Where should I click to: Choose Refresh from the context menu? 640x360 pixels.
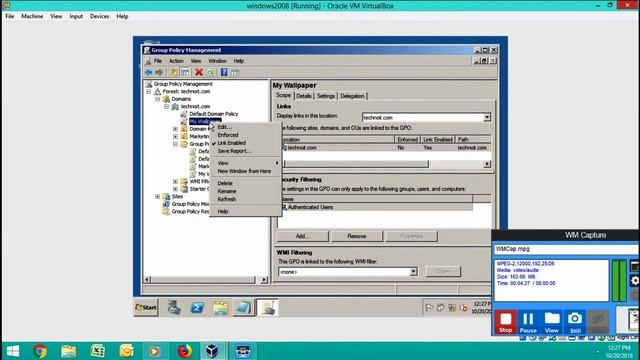(x=227, y=199)
